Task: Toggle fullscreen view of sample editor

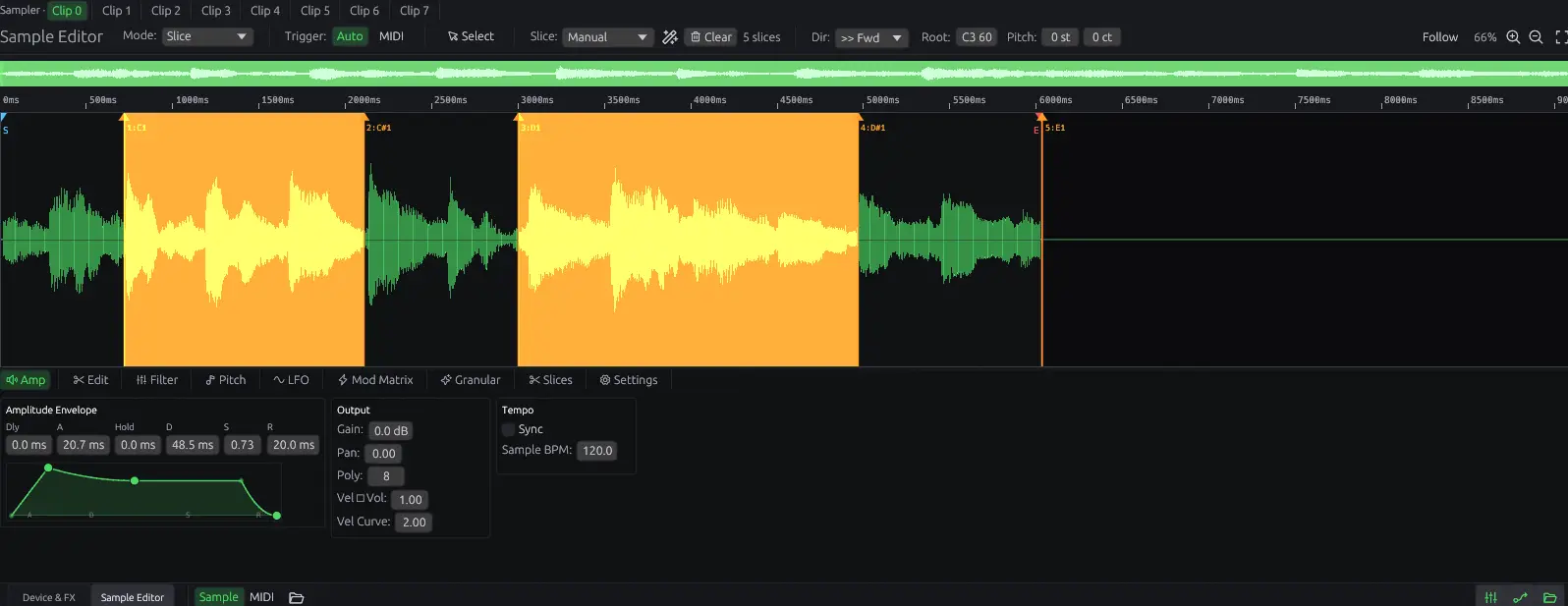Action: point(1560,37)
